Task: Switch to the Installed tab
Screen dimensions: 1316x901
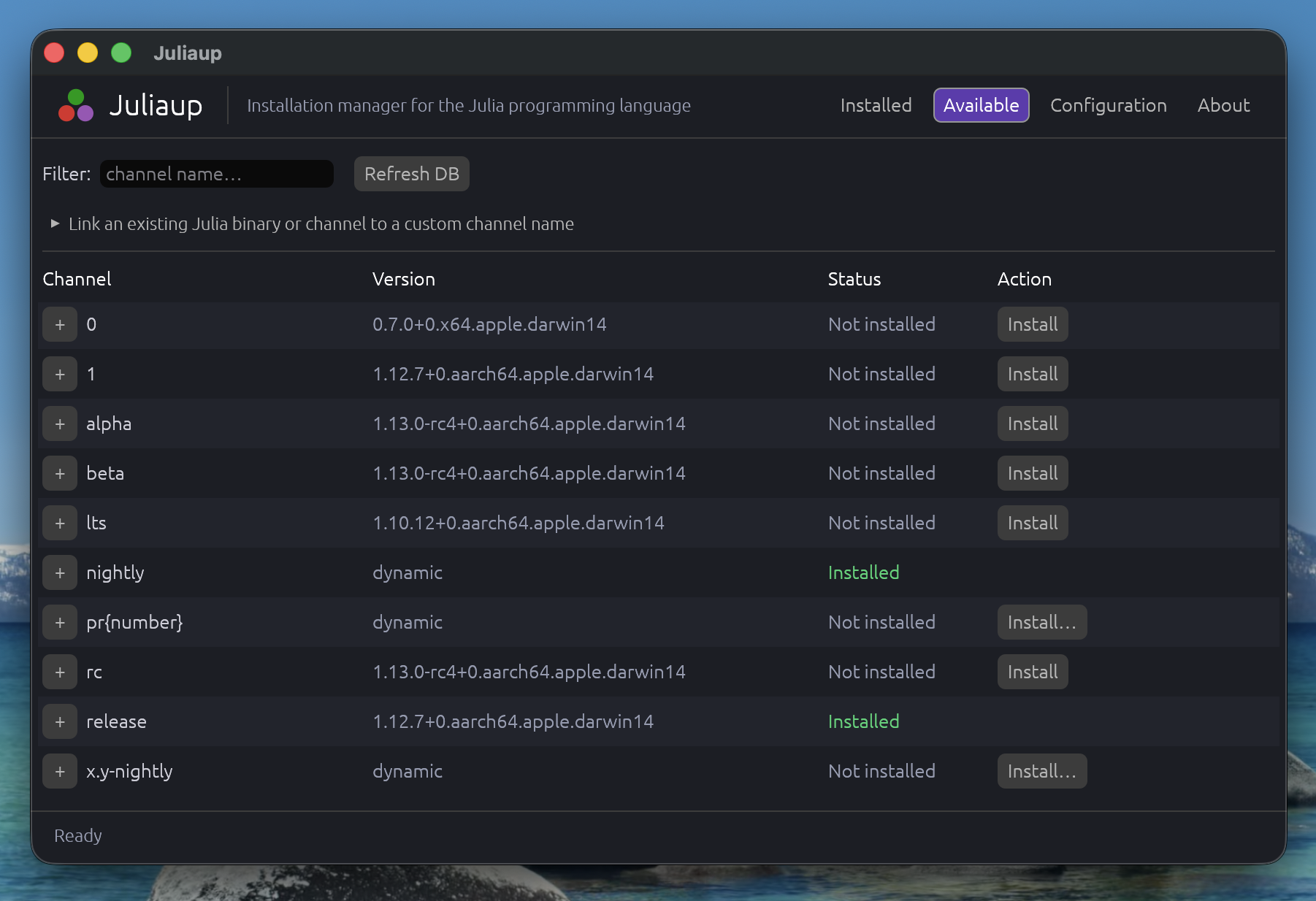Action: click(x=876, y=105)
